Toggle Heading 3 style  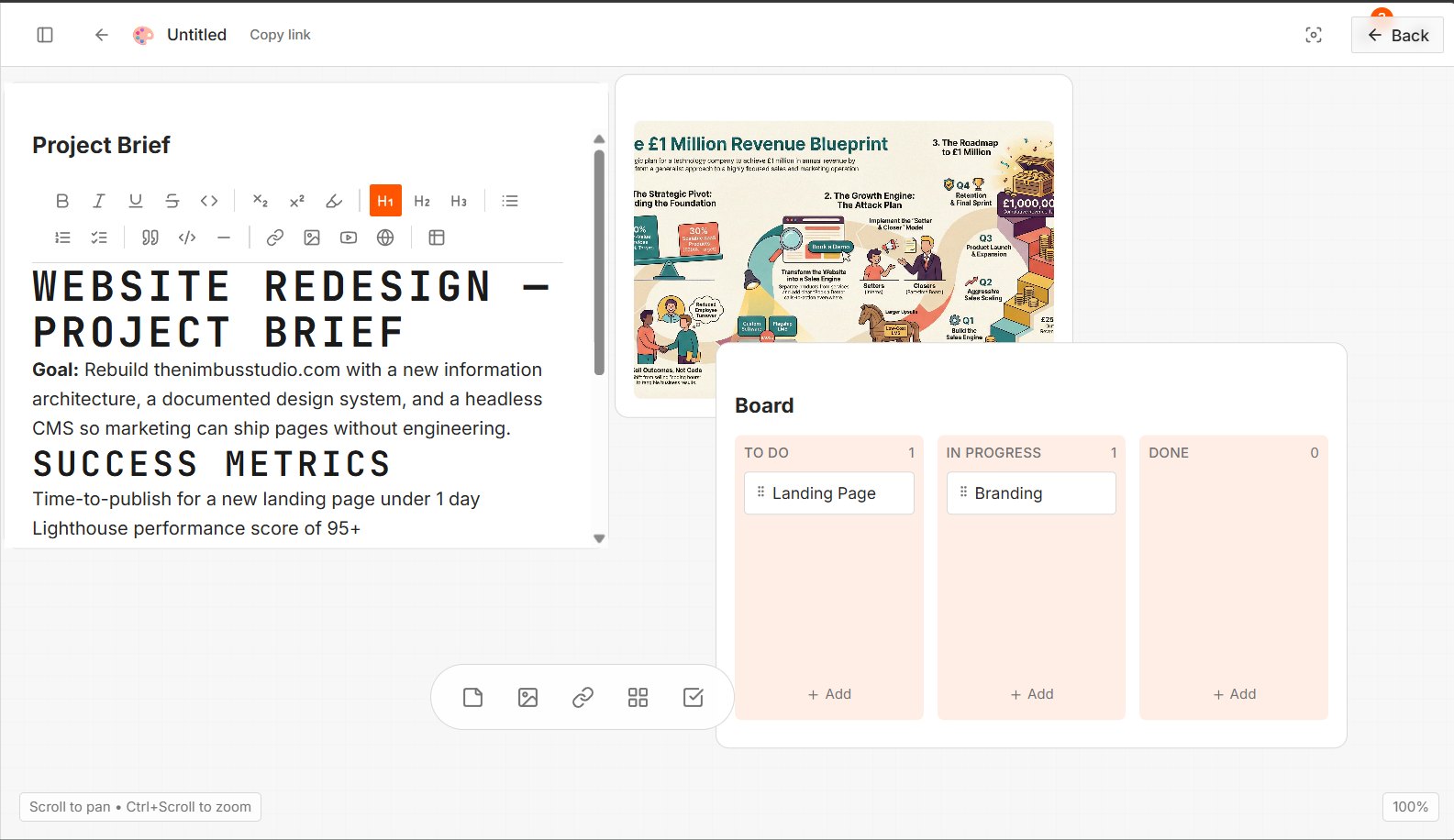click(x=459, y=201)
